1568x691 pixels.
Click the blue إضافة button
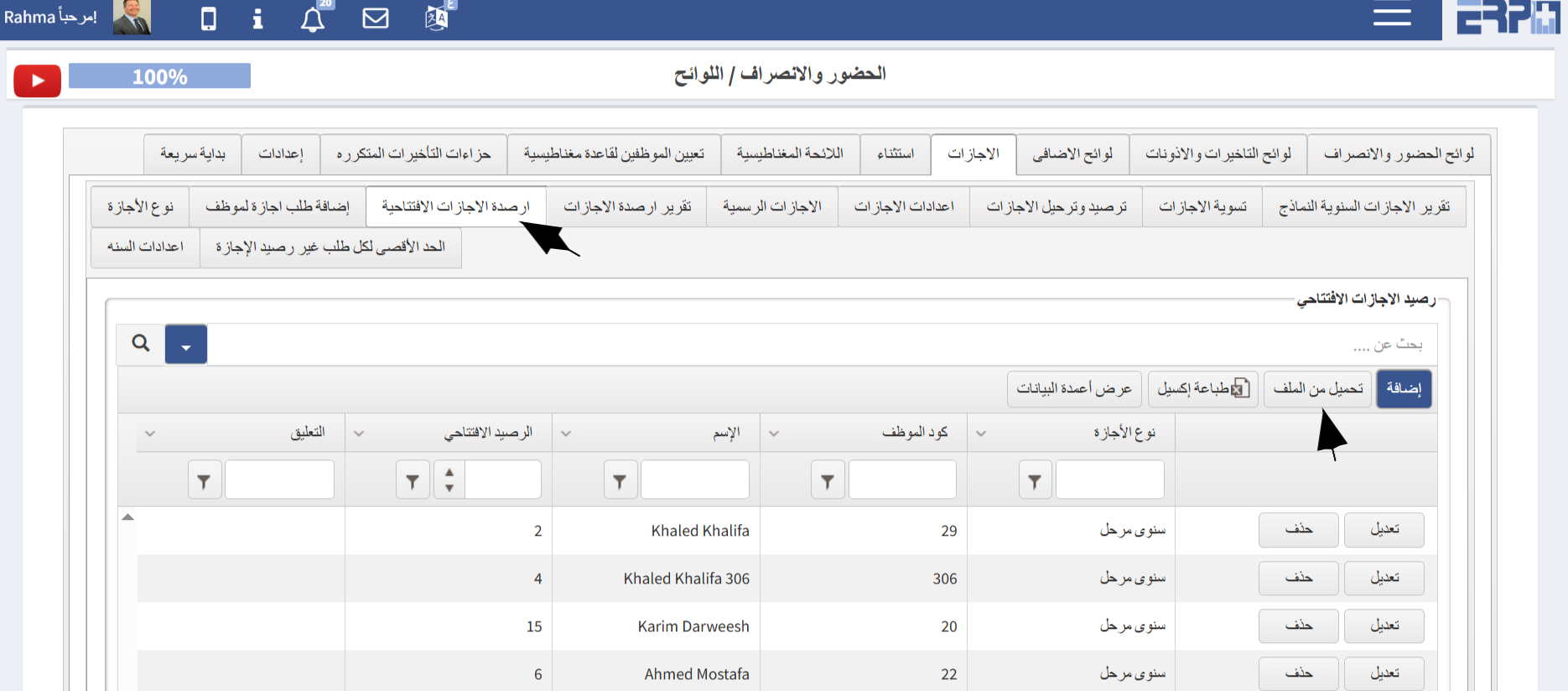pos(1404,389)
